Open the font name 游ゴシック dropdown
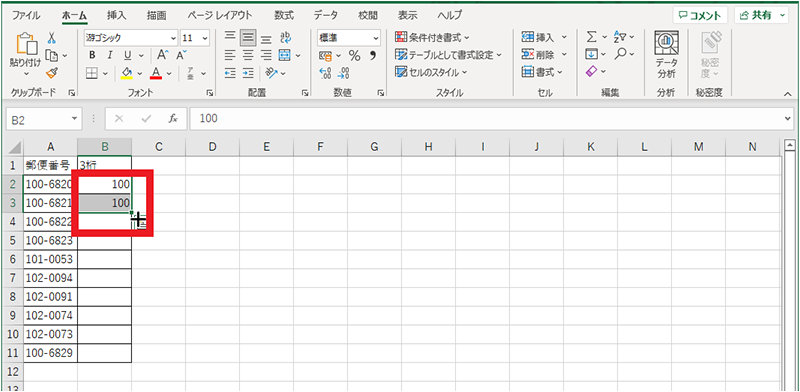Screen dimensions: 800x392 click(174, 38)
